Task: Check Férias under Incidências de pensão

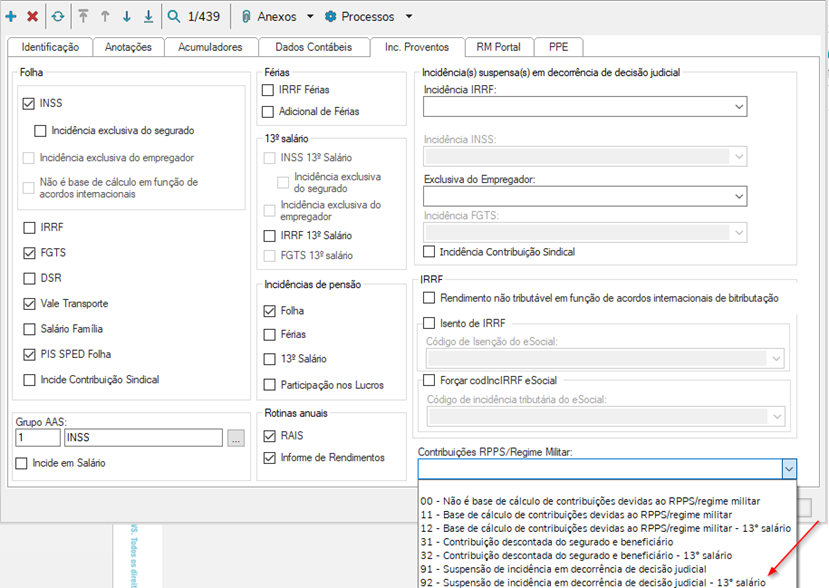Action: (269, 335)
